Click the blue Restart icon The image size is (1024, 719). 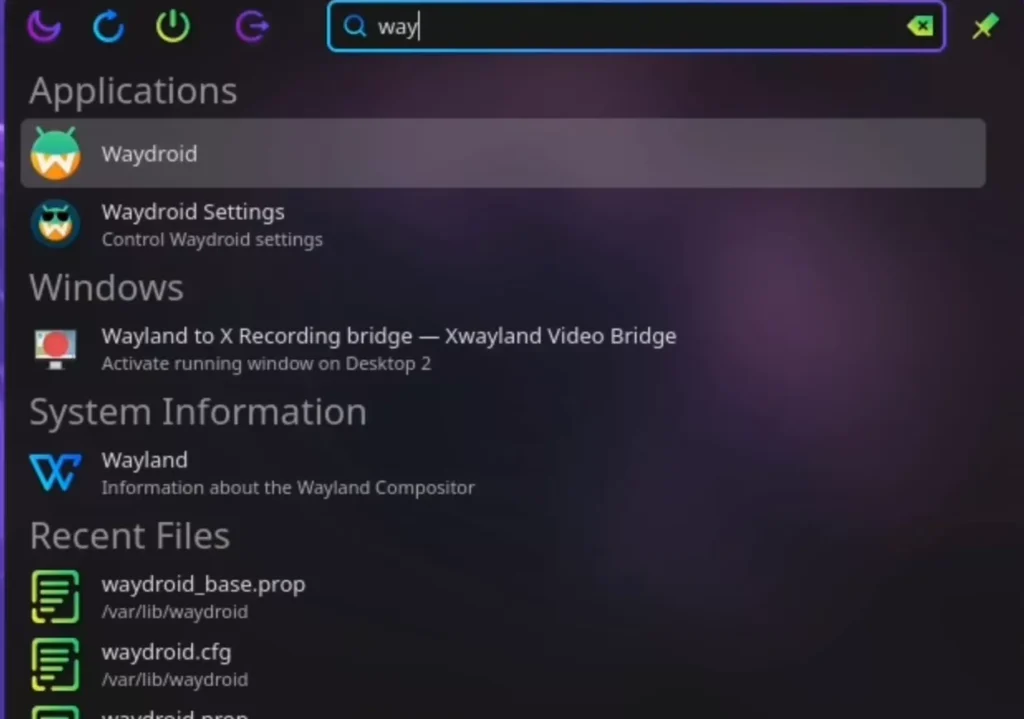tap(108, 27)
